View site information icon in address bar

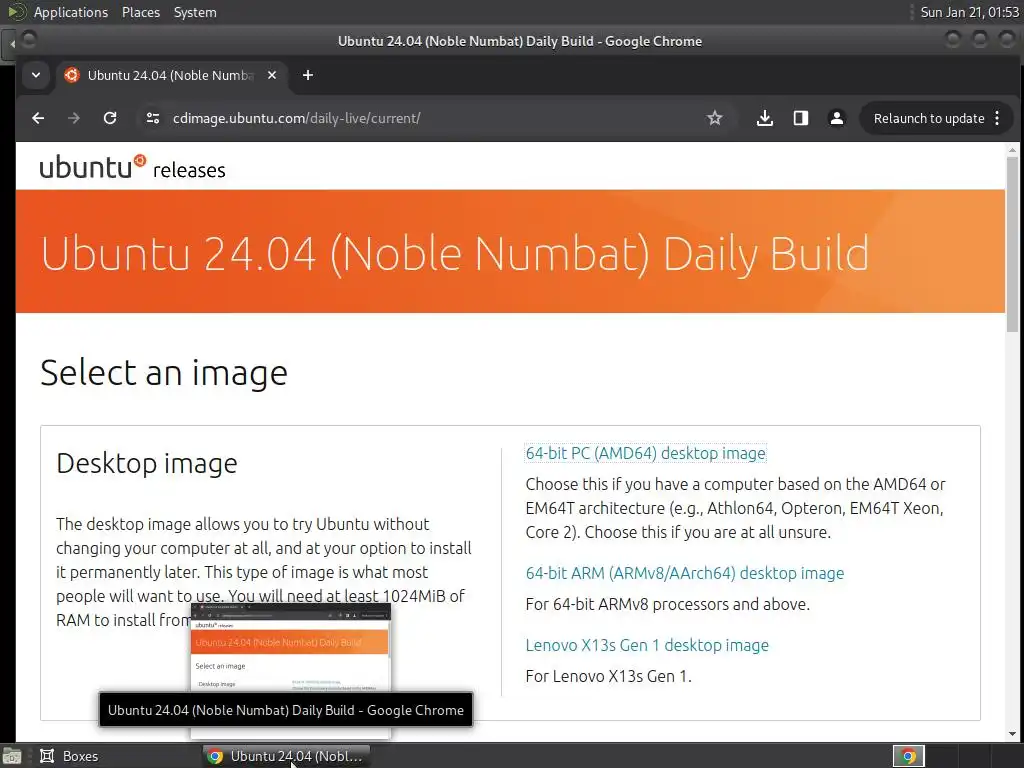click(153, 118)
